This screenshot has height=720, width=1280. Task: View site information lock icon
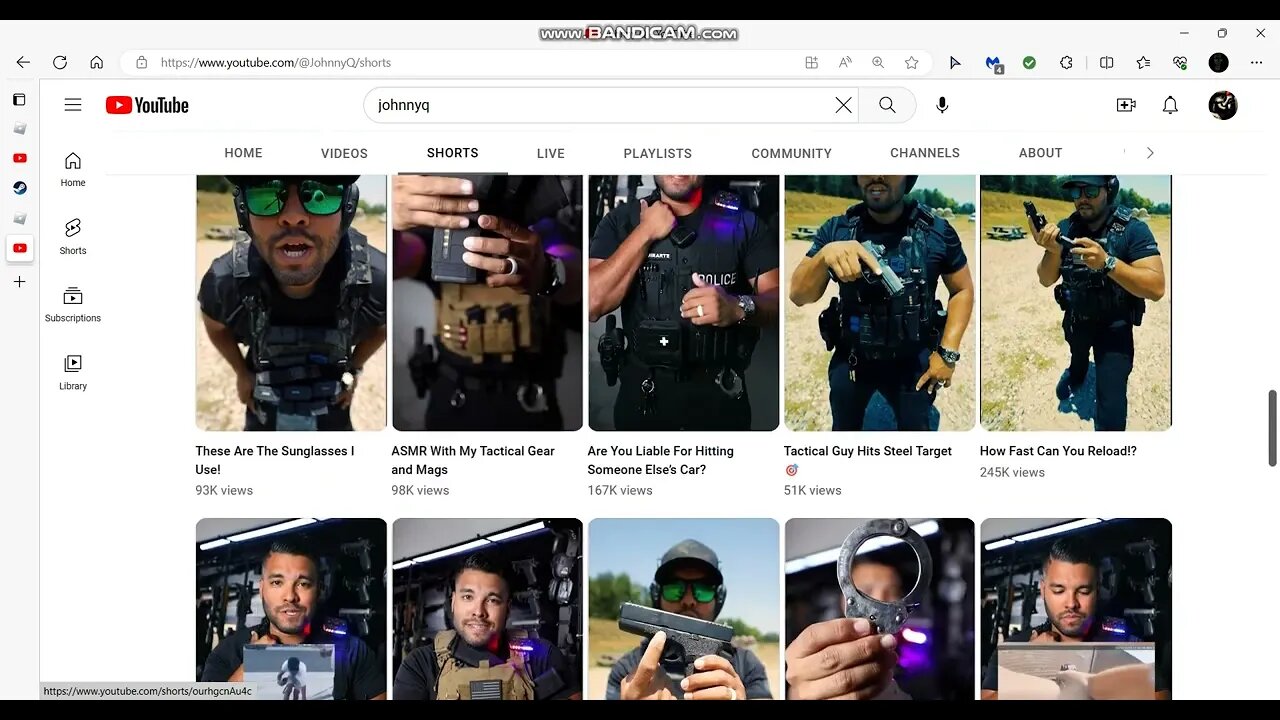[141, 62]
